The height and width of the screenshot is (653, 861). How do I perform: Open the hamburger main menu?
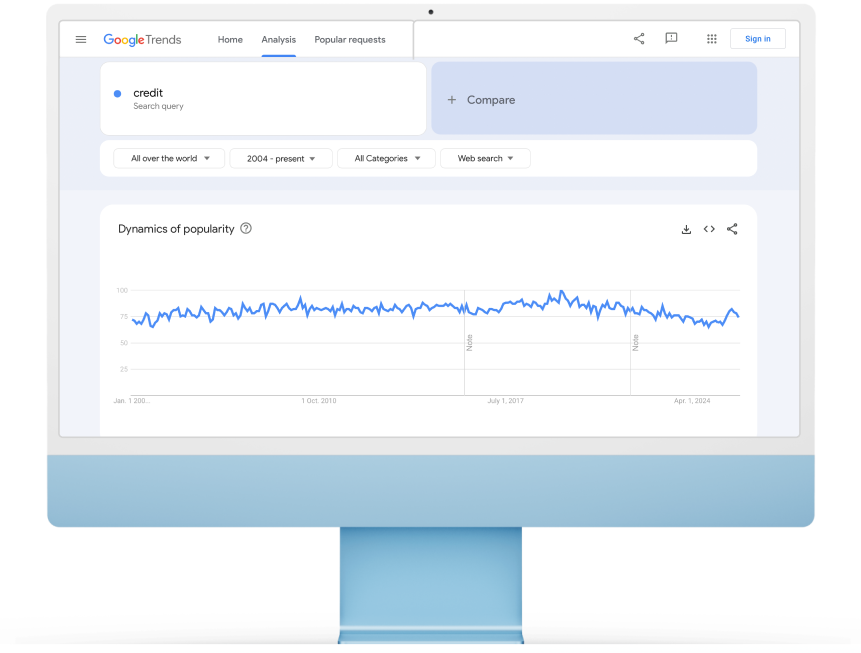pos(81,39)
